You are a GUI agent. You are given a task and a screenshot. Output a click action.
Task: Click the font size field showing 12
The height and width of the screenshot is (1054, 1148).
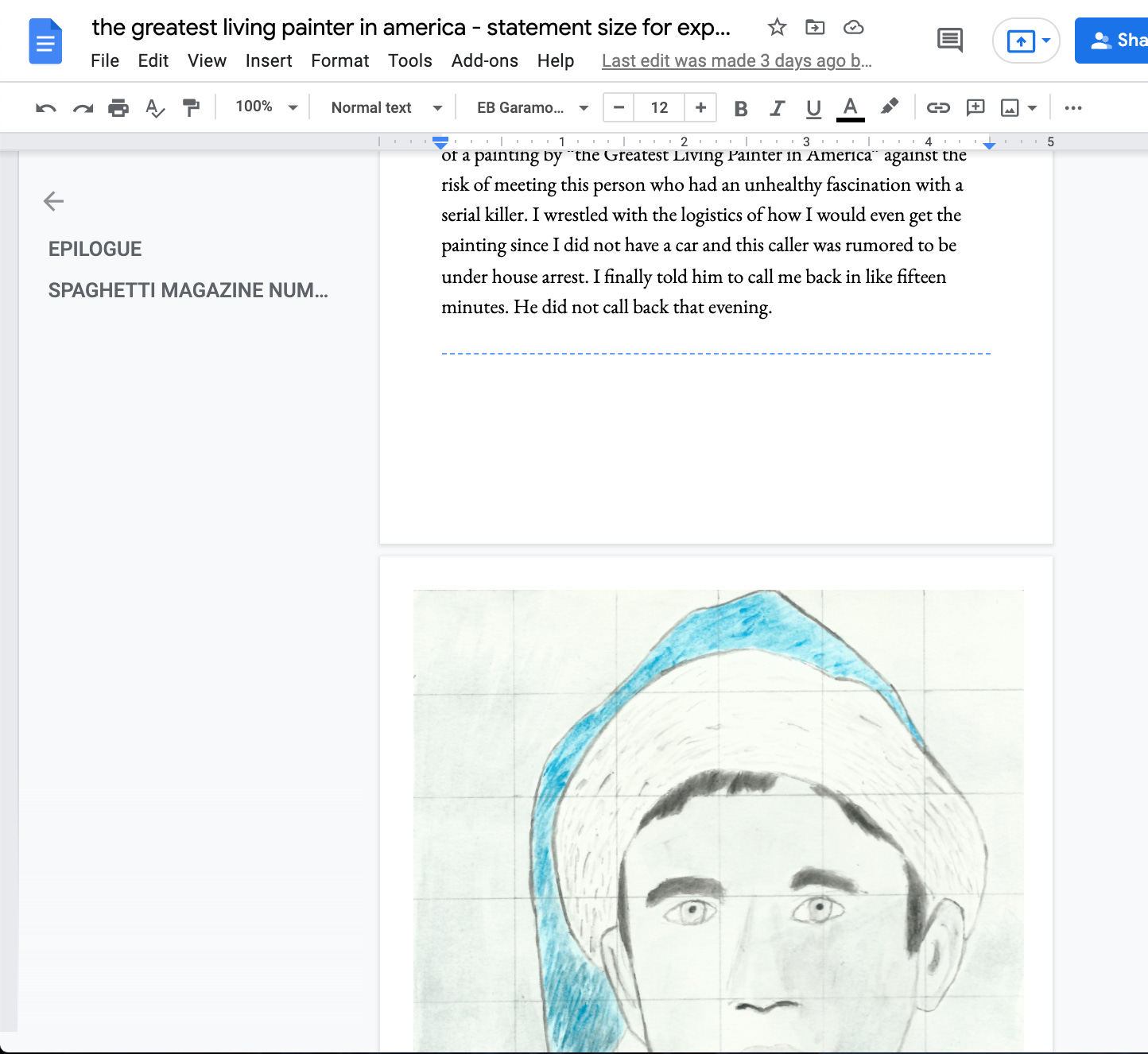659,107
